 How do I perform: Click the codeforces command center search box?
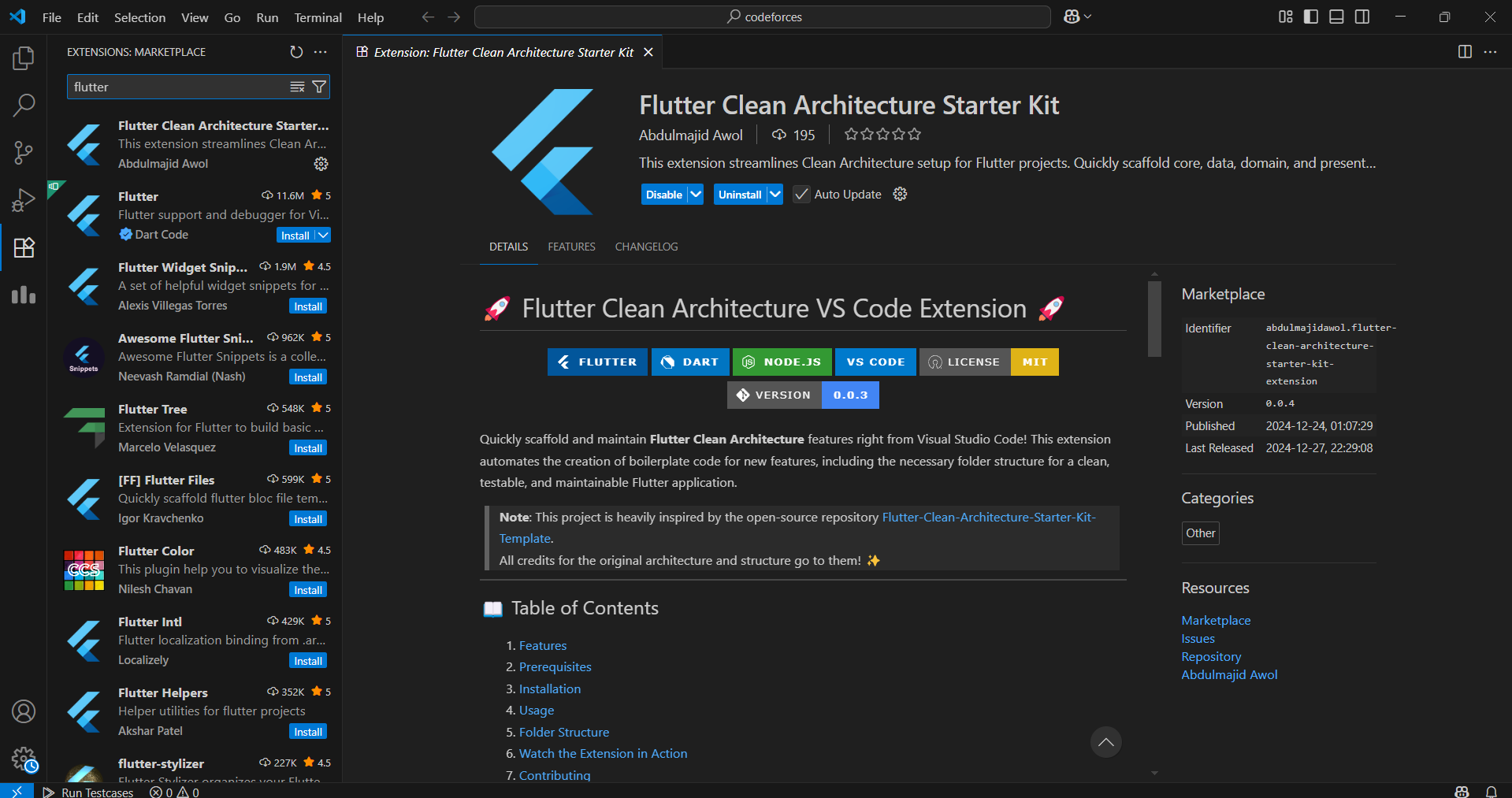[x=763, y=17]
